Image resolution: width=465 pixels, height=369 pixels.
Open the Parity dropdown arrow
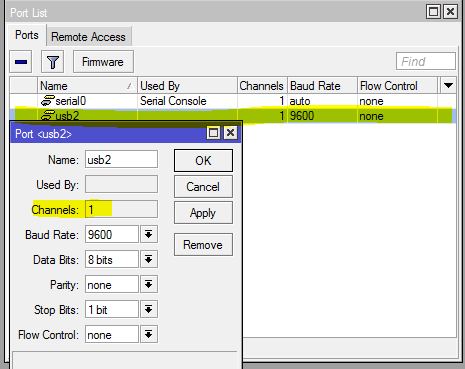[x=149, y=284]
